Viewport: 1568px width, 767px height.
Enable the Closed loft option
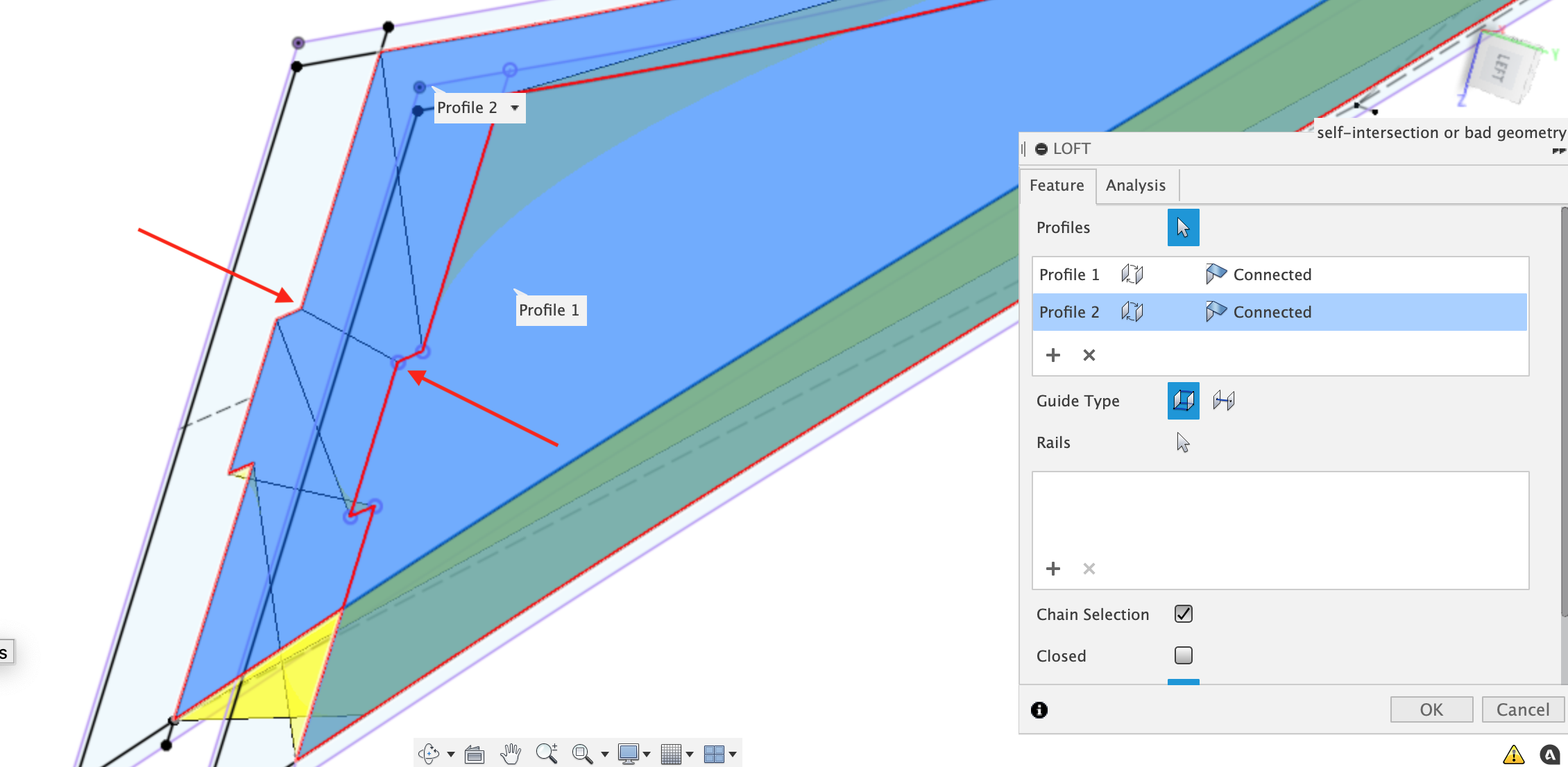[1183, 655]
